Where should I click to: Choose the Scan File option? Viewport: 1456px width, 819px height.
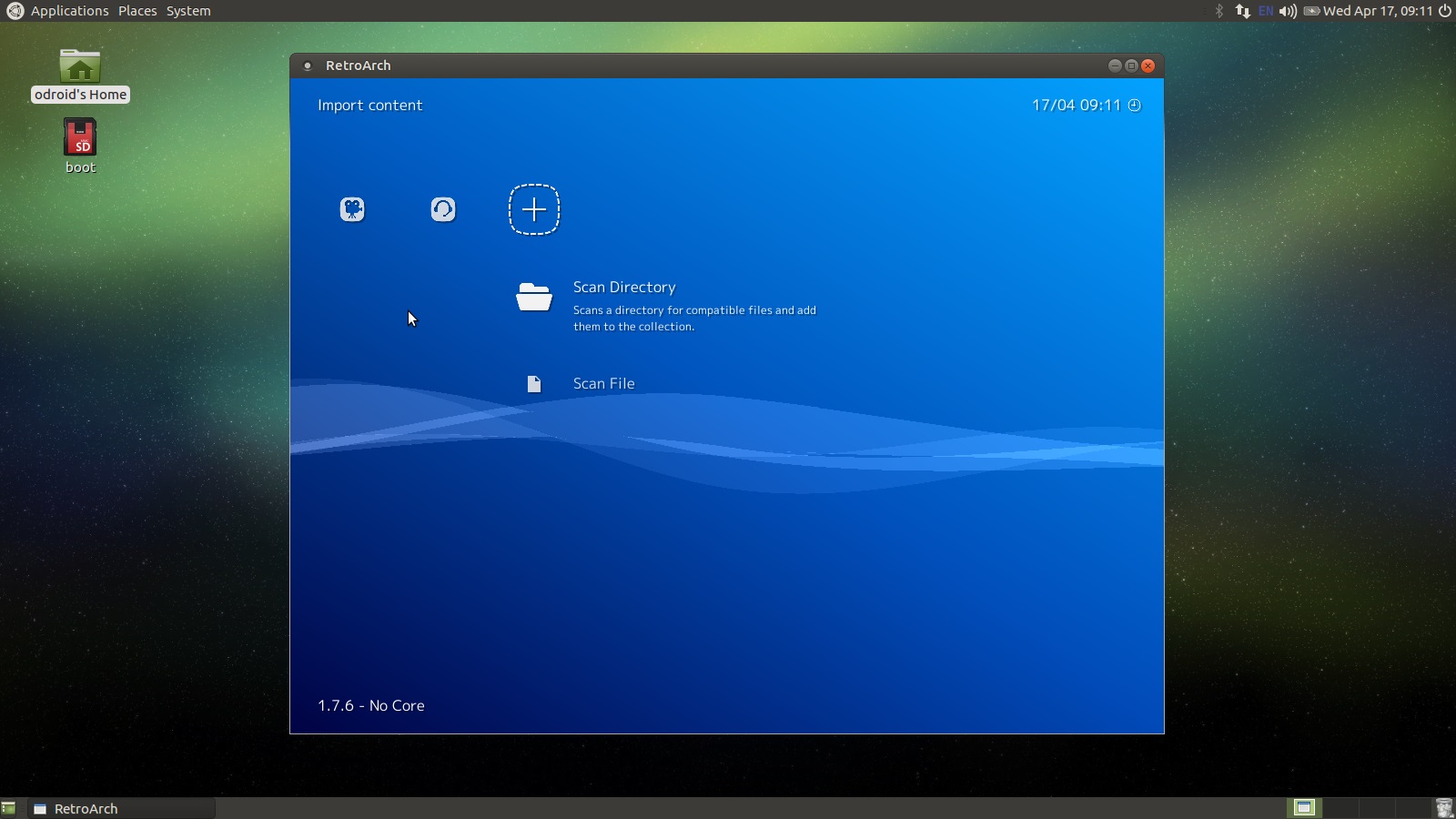point(603,384)
